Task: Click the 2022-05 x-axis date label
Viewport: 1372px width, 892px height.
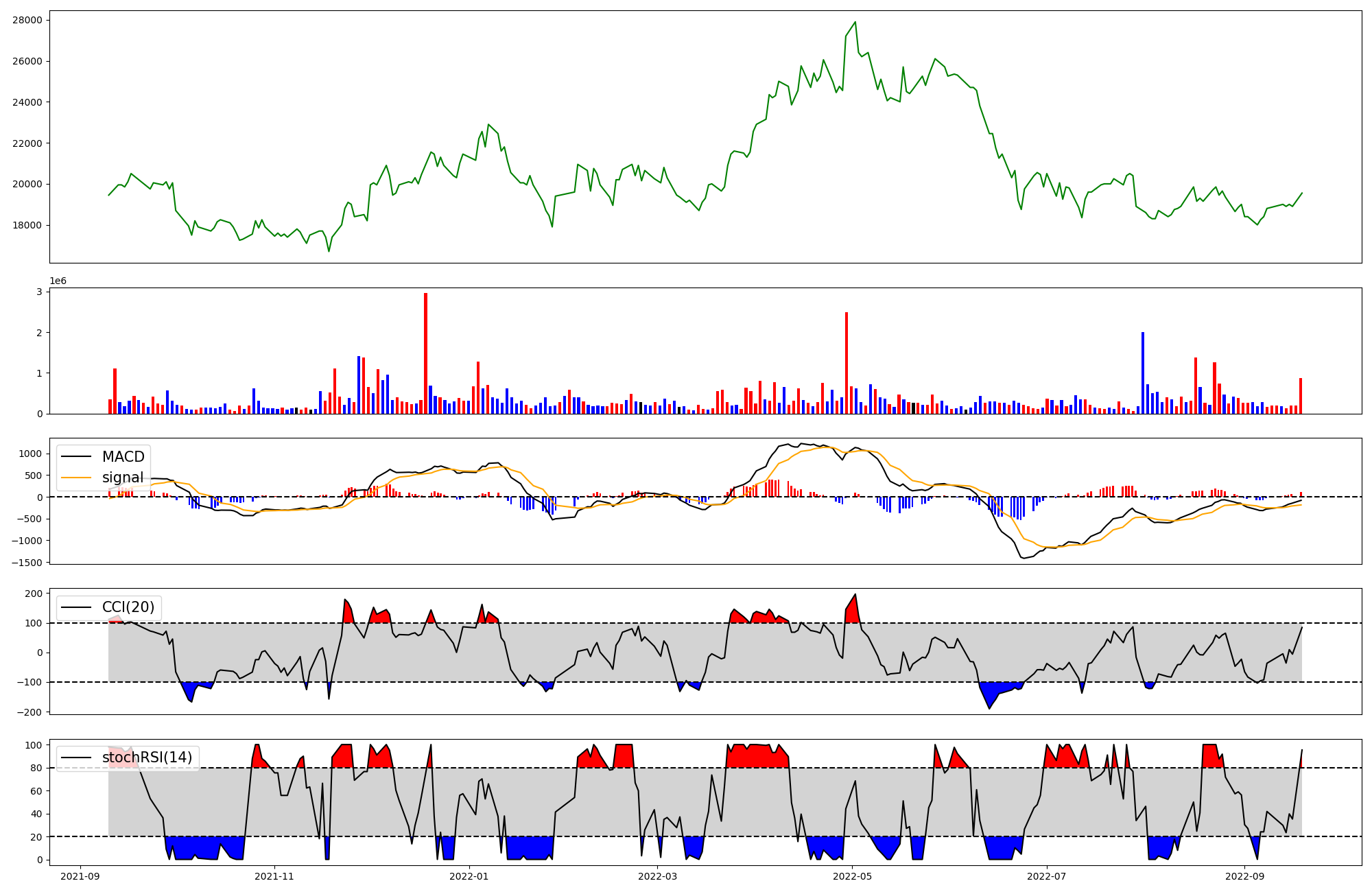Action: [x=852, y=876]
